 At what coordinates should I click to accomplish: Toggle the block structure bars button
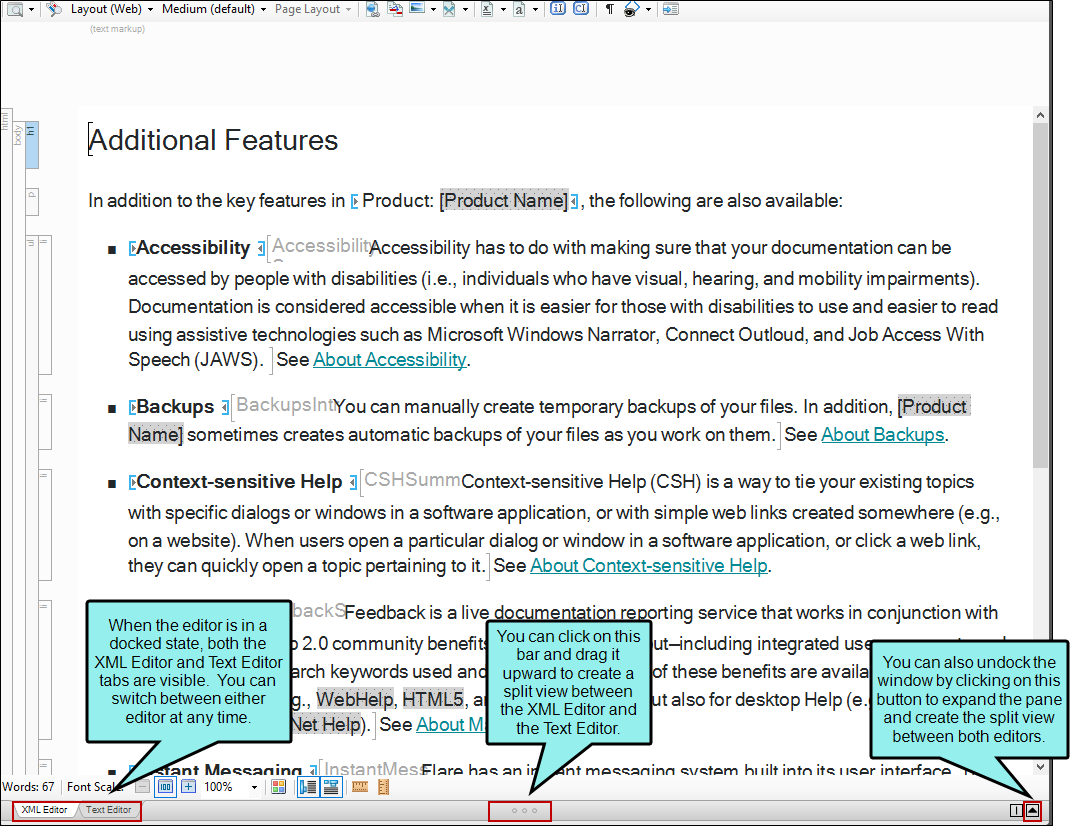[x=308, y=787]
